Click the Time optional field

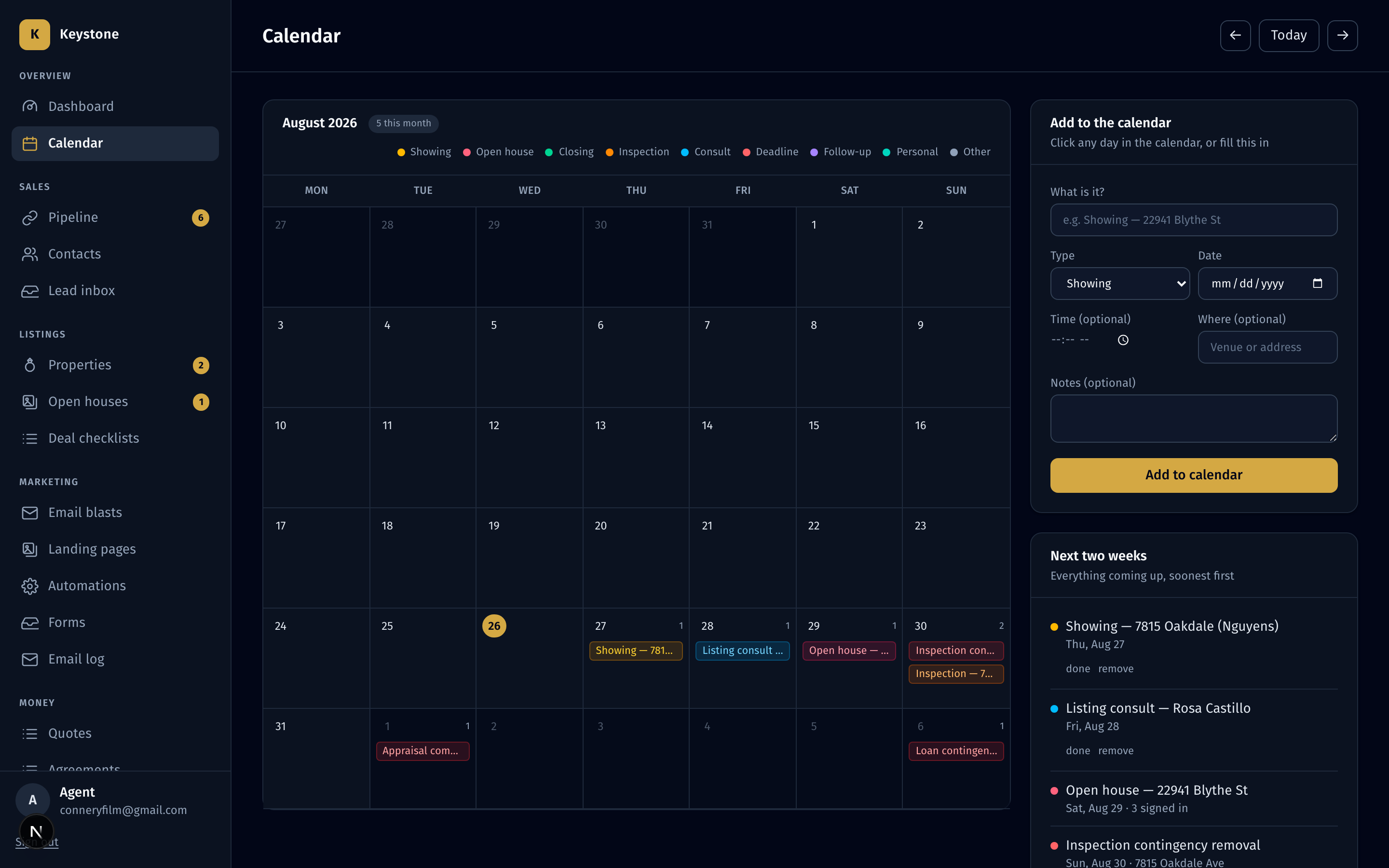click(1090, 340)
